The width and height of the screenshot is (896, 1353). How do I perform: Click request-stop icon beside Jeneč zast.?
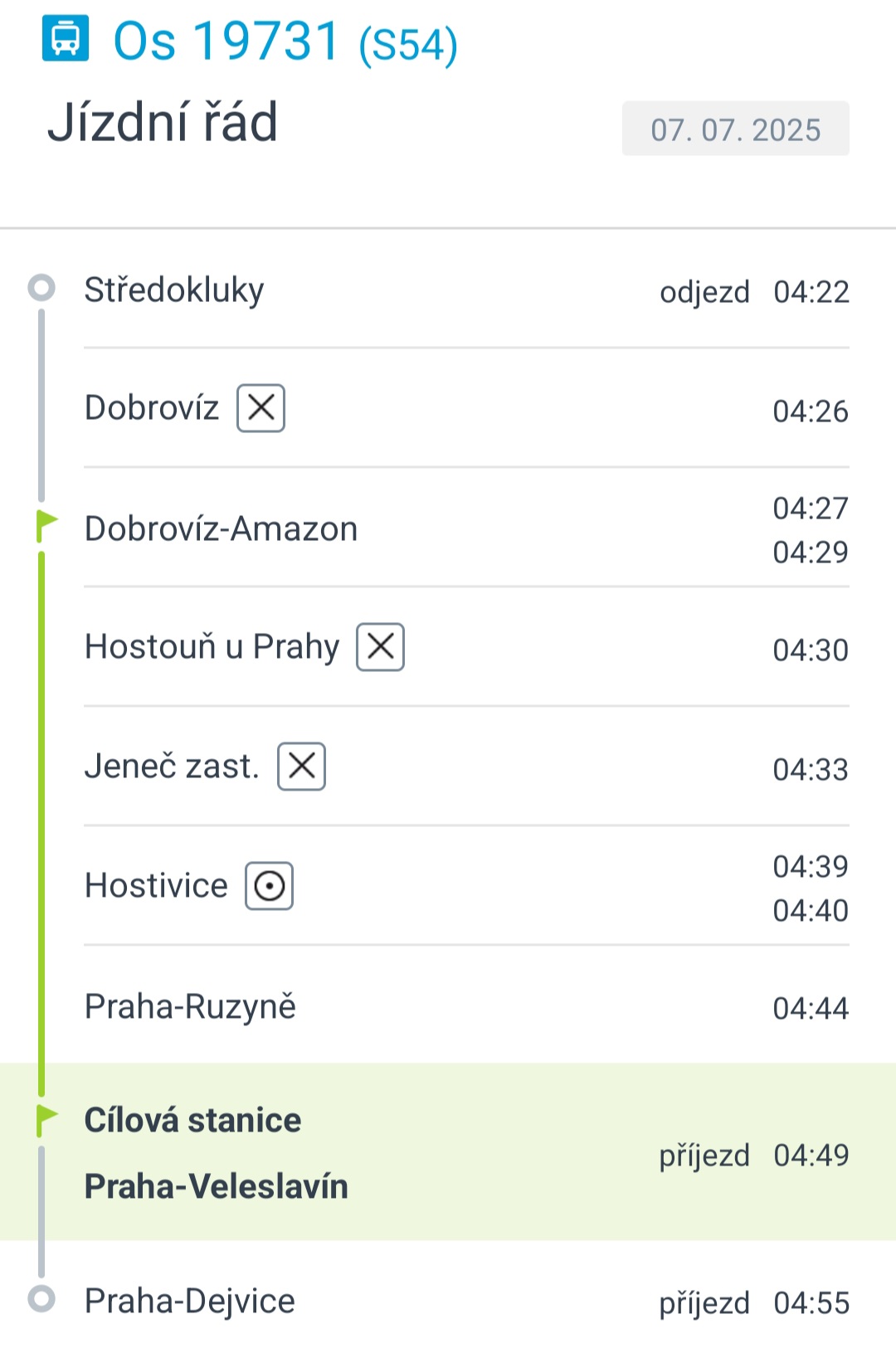pyautogui.click(x=302, y=767)
